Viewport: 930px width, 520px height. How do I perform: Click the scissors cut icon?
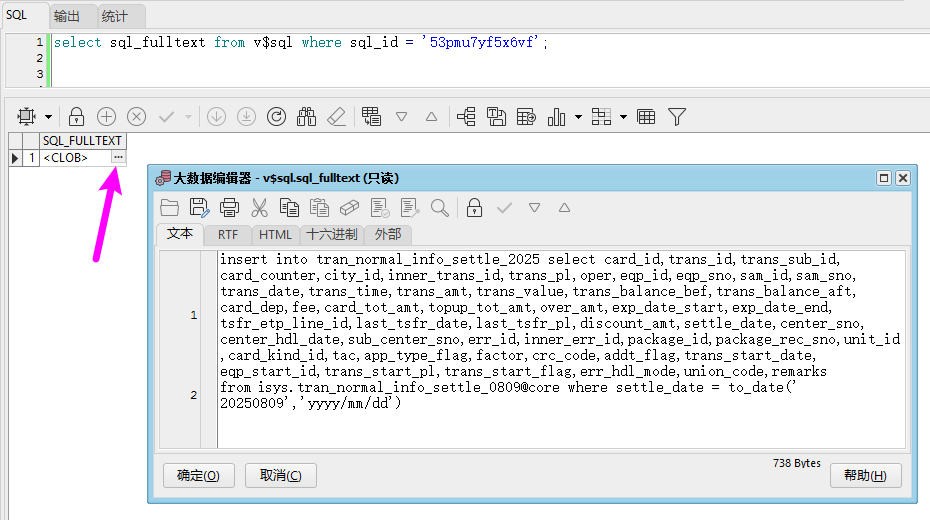pyautogui.click(x=260, y=208)
